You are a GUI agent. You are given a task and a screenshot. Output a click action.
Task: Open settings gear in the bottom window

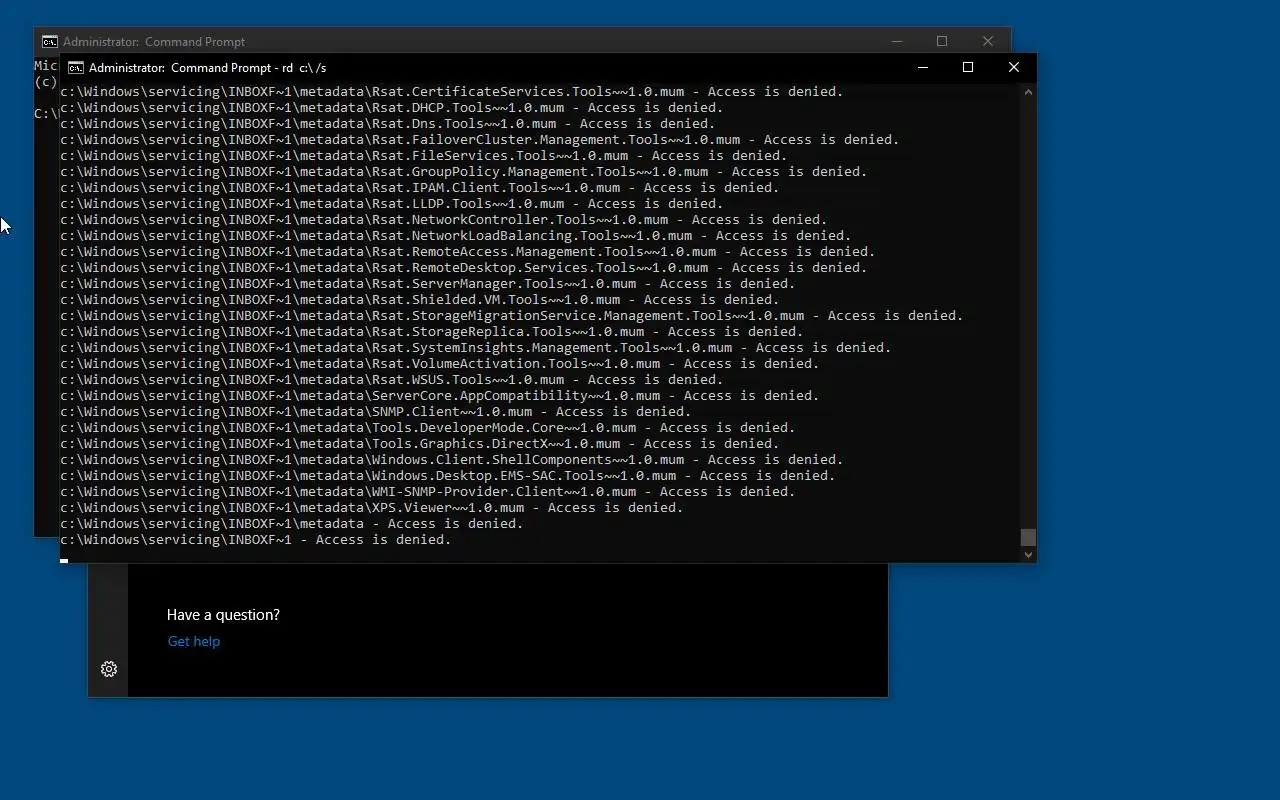(x=109, y=669)
